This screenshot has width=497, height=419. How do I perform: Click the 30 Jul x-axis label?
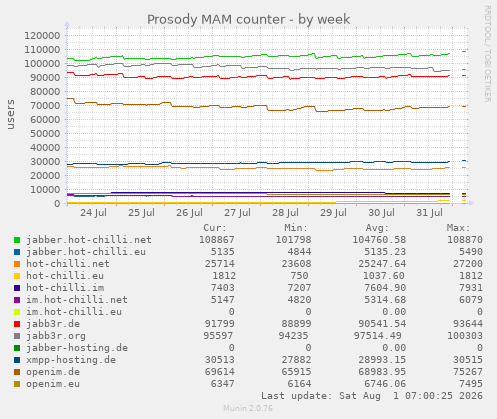coord(381,213)
